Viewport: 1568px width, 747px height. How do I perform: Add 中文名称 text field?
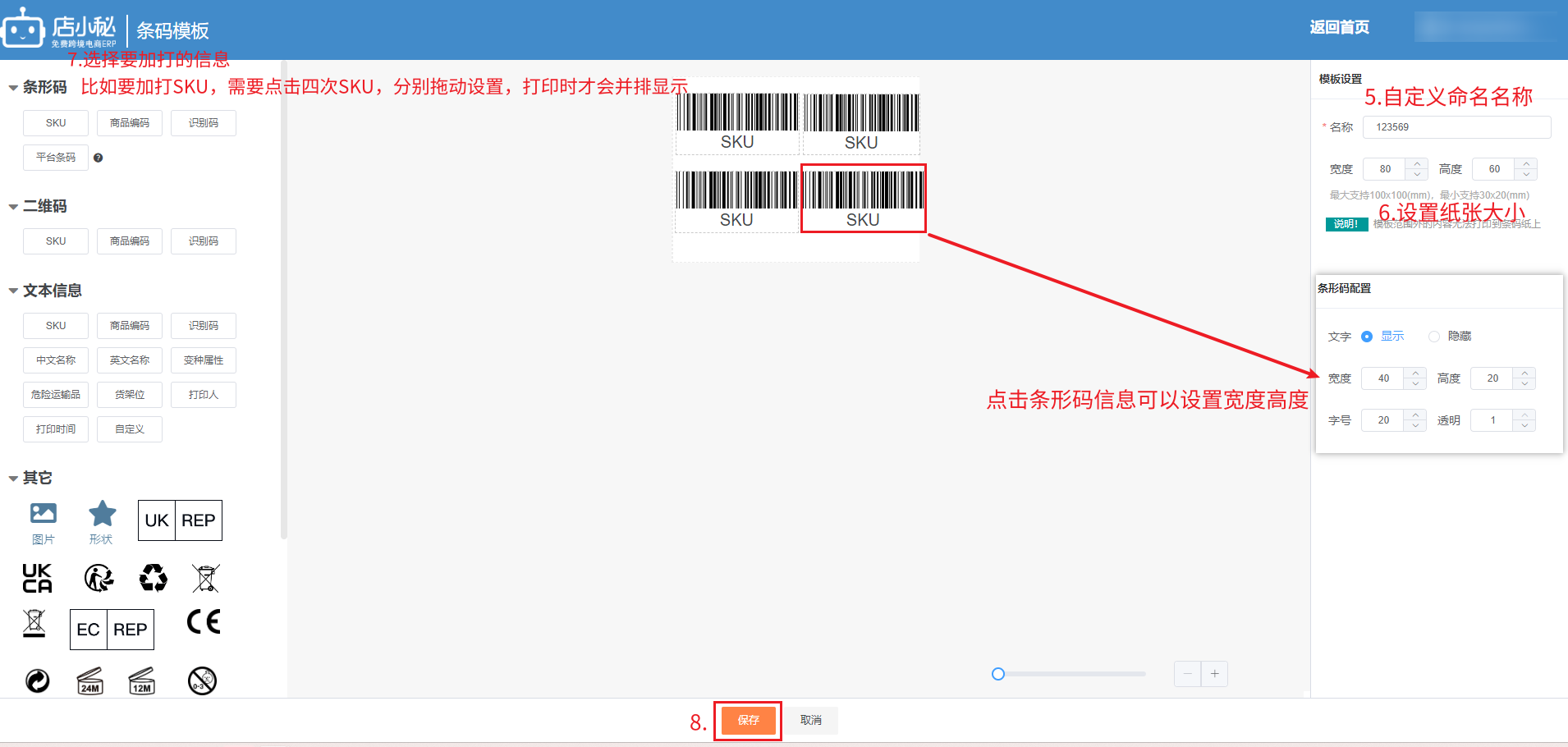[x=56, y=360]
